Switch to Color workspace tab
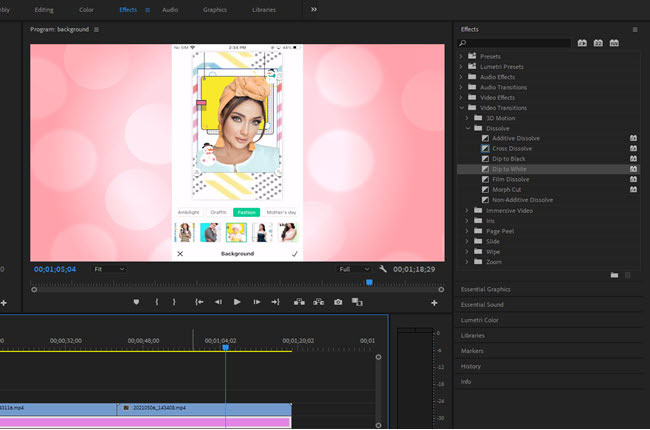 [86, 10]
